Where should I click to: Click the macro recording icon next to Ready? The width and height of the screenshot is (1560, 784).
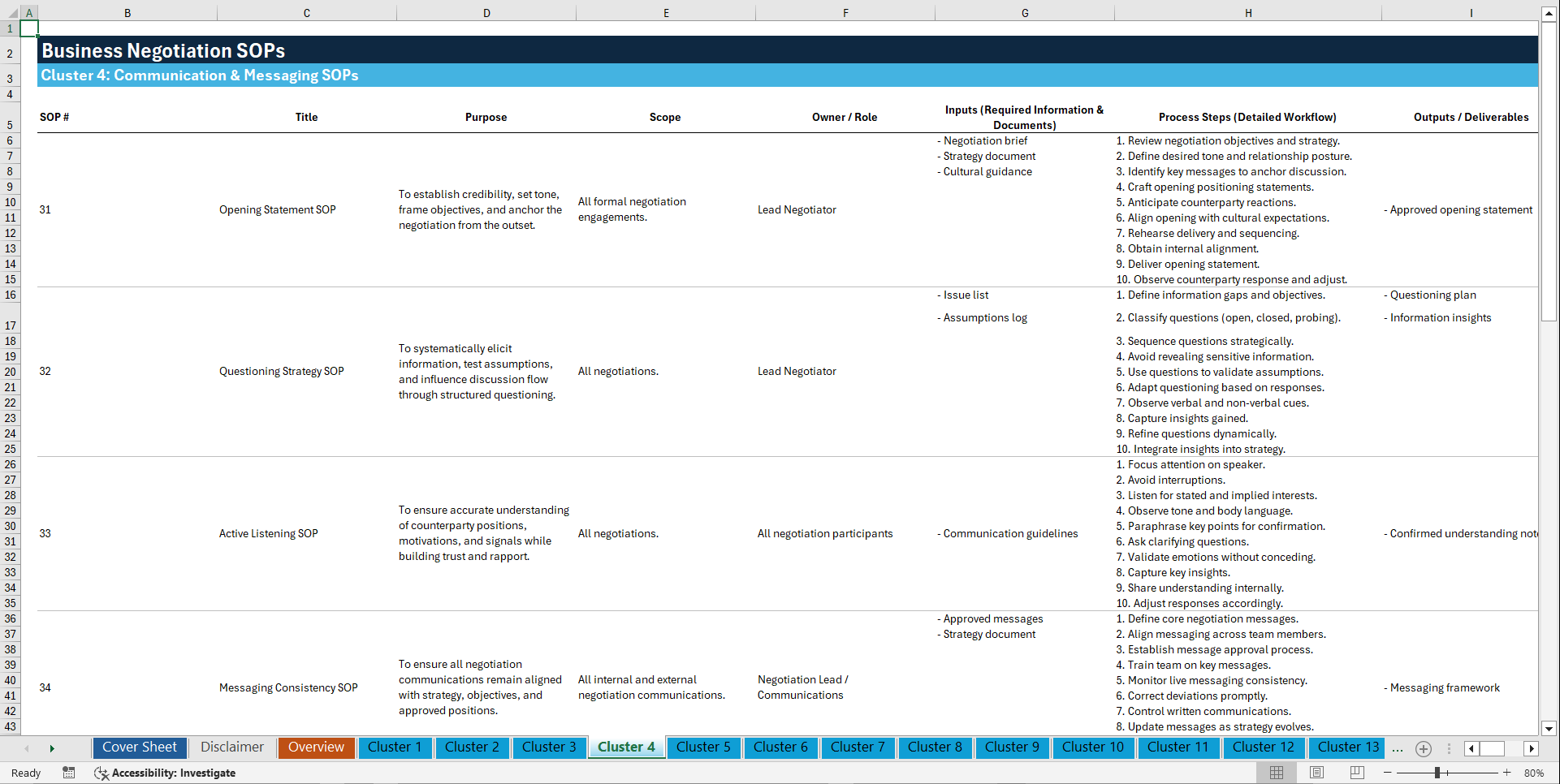pos(69,773)
